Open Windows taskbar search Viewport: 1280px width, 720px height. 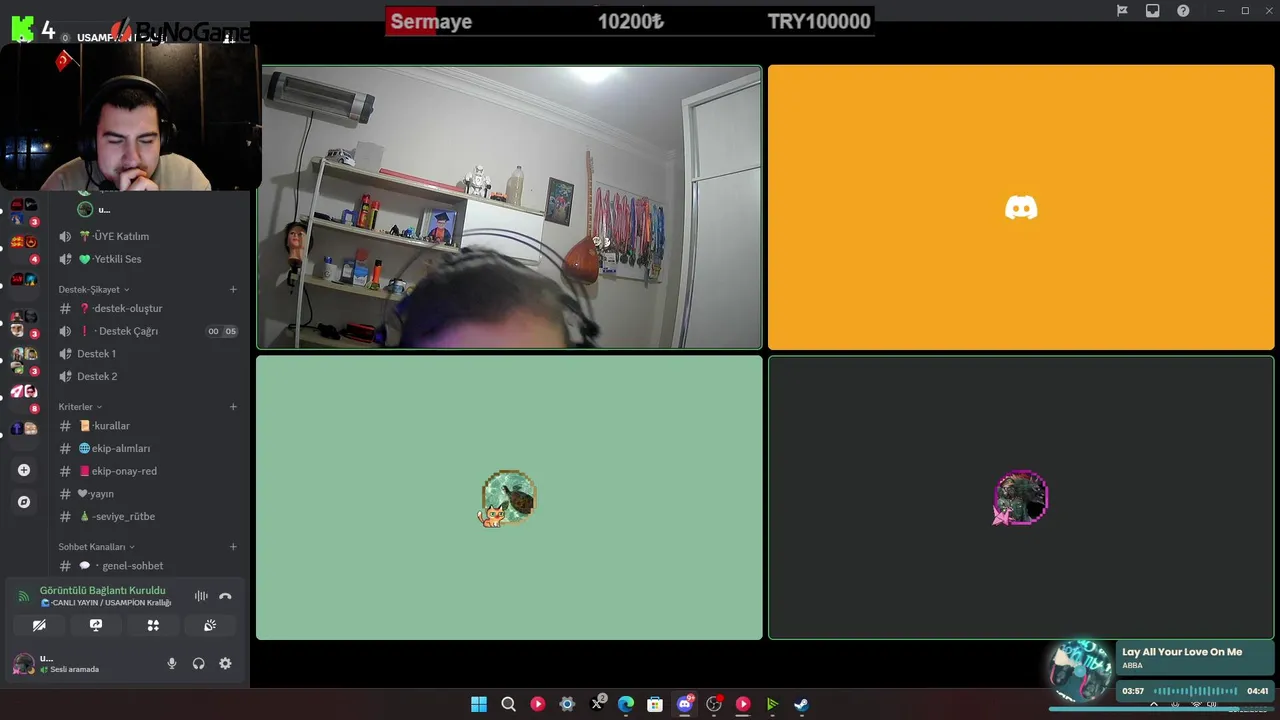508,704
